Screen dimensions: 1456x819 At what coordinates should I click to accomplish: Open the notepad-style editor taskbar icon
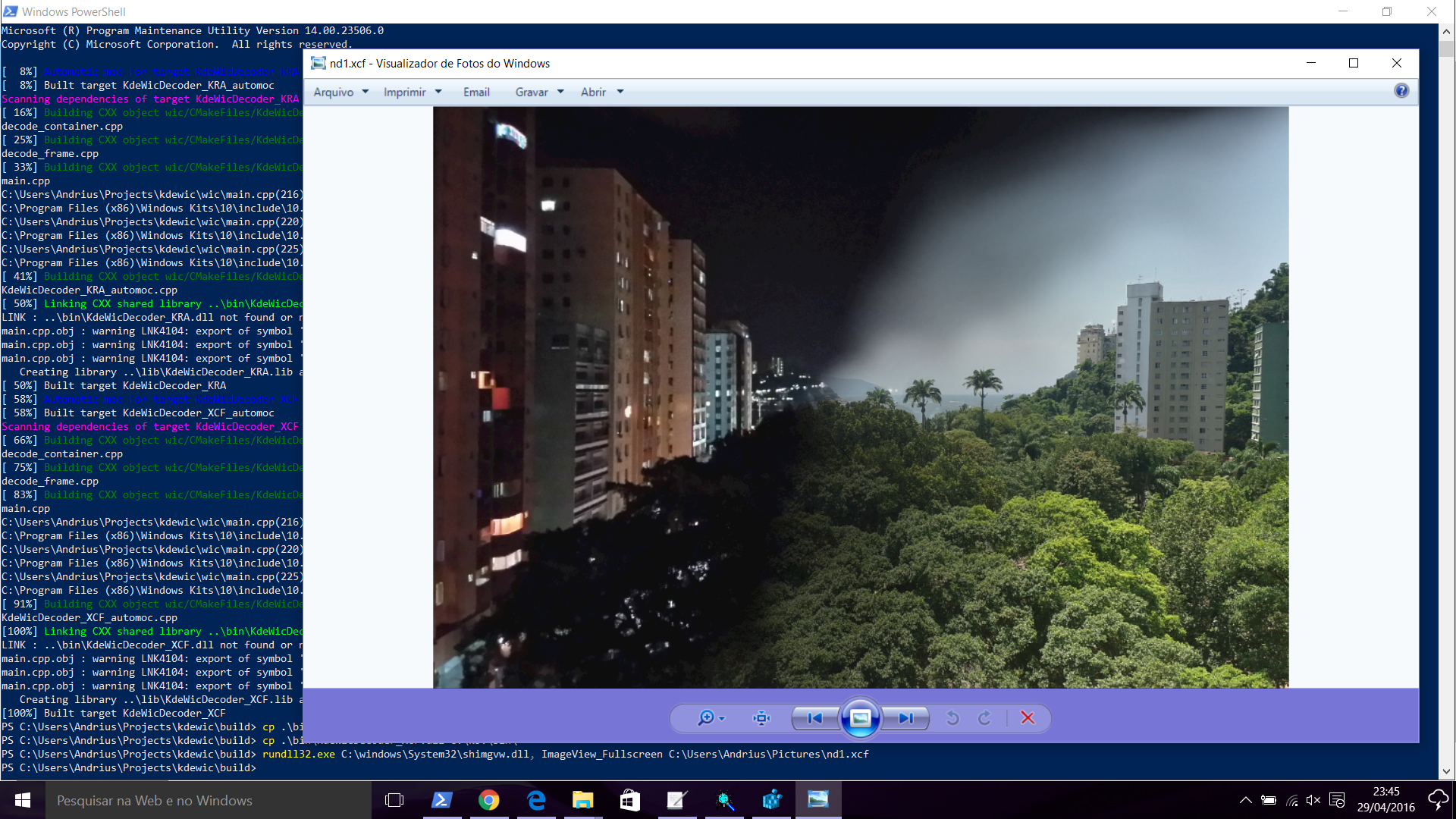point(677,800)
